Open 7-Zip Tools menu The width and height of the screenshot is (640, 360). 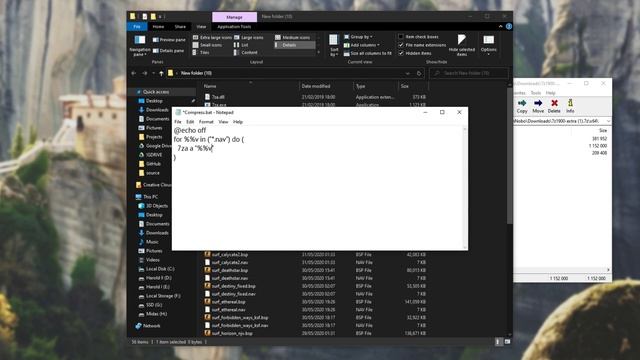pos(536,93)
